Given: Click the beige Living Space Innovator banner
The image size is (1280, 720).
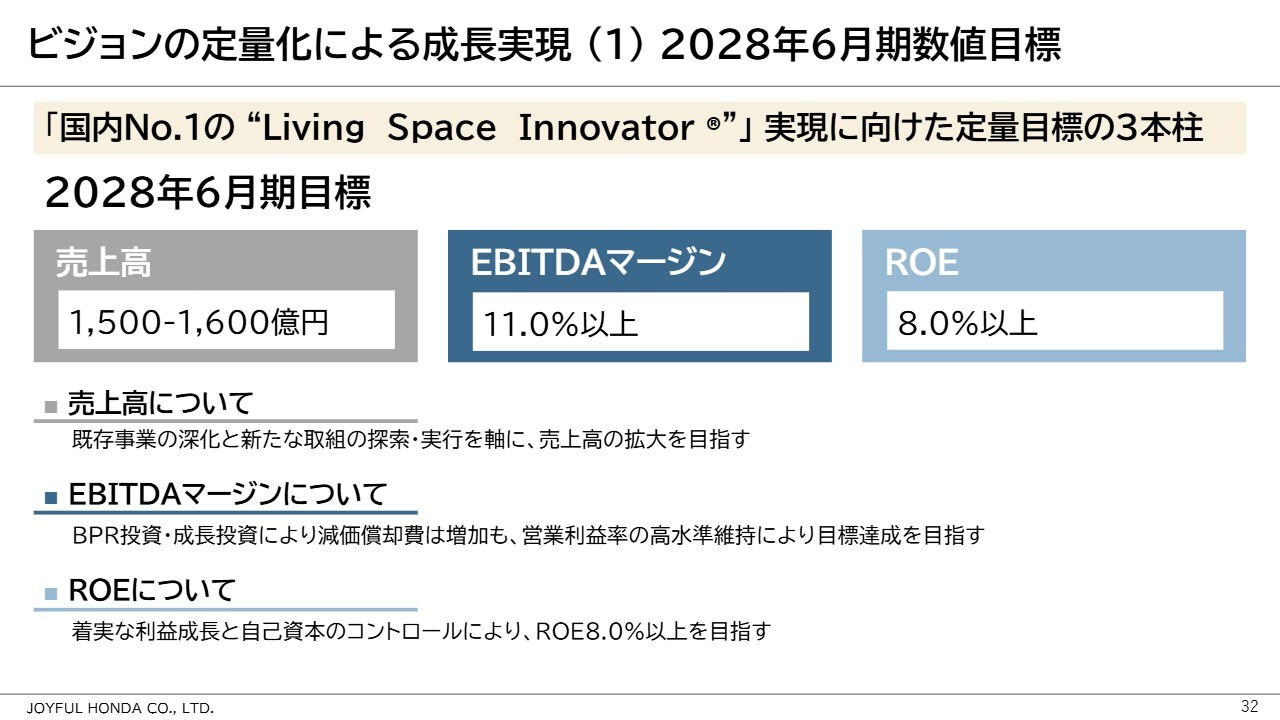Looking at the screenshot, I should (639, 128).
